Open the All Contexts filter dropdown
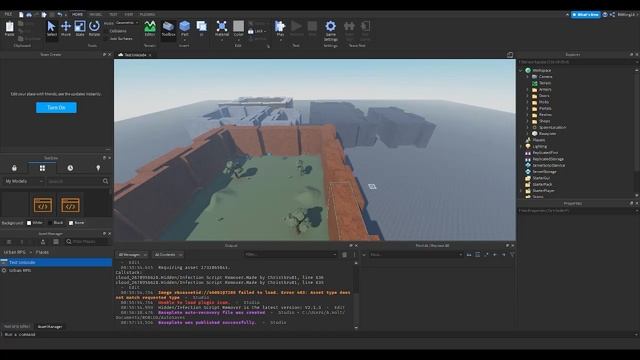This screenshot has height=360, width=640. pyautogui.click(x=168, y=255)
